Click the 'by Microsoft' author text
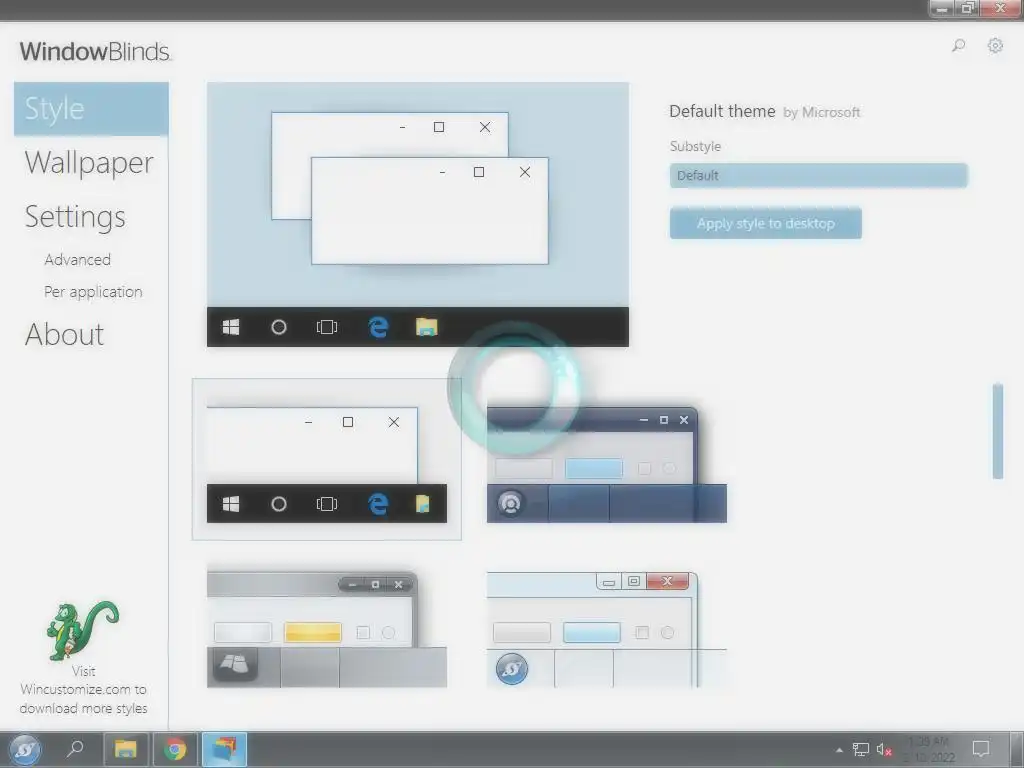1024x768 pixels. point(822,112)
